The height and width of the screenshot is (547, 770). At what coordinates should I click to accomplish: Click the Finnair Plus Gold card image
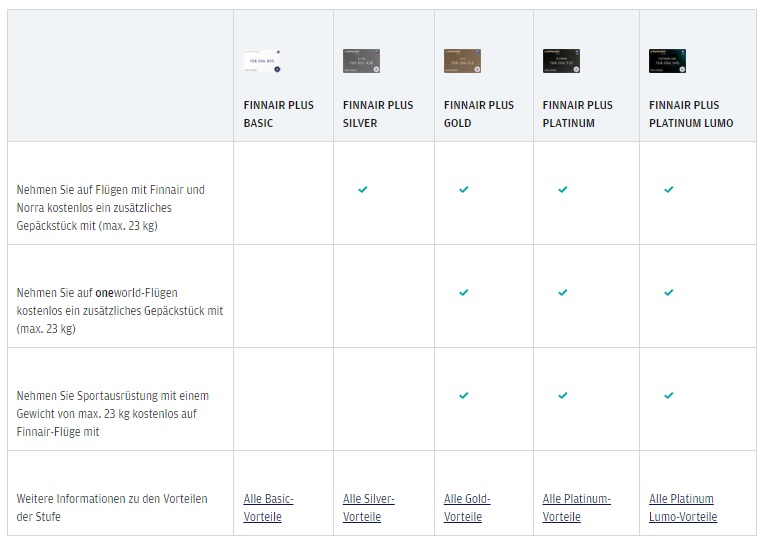(x=463, y=61)
